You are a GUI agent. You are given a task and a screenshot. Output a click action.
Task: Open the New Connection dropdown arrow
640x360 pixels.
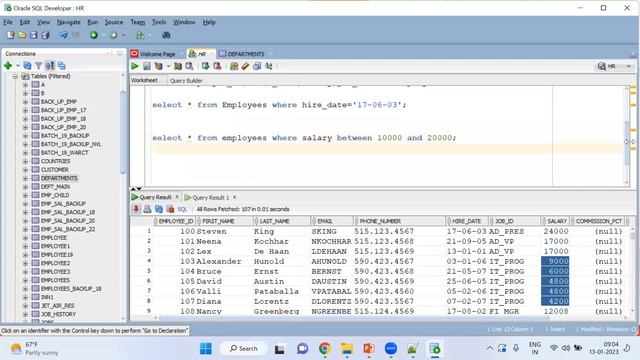(18, 66)
